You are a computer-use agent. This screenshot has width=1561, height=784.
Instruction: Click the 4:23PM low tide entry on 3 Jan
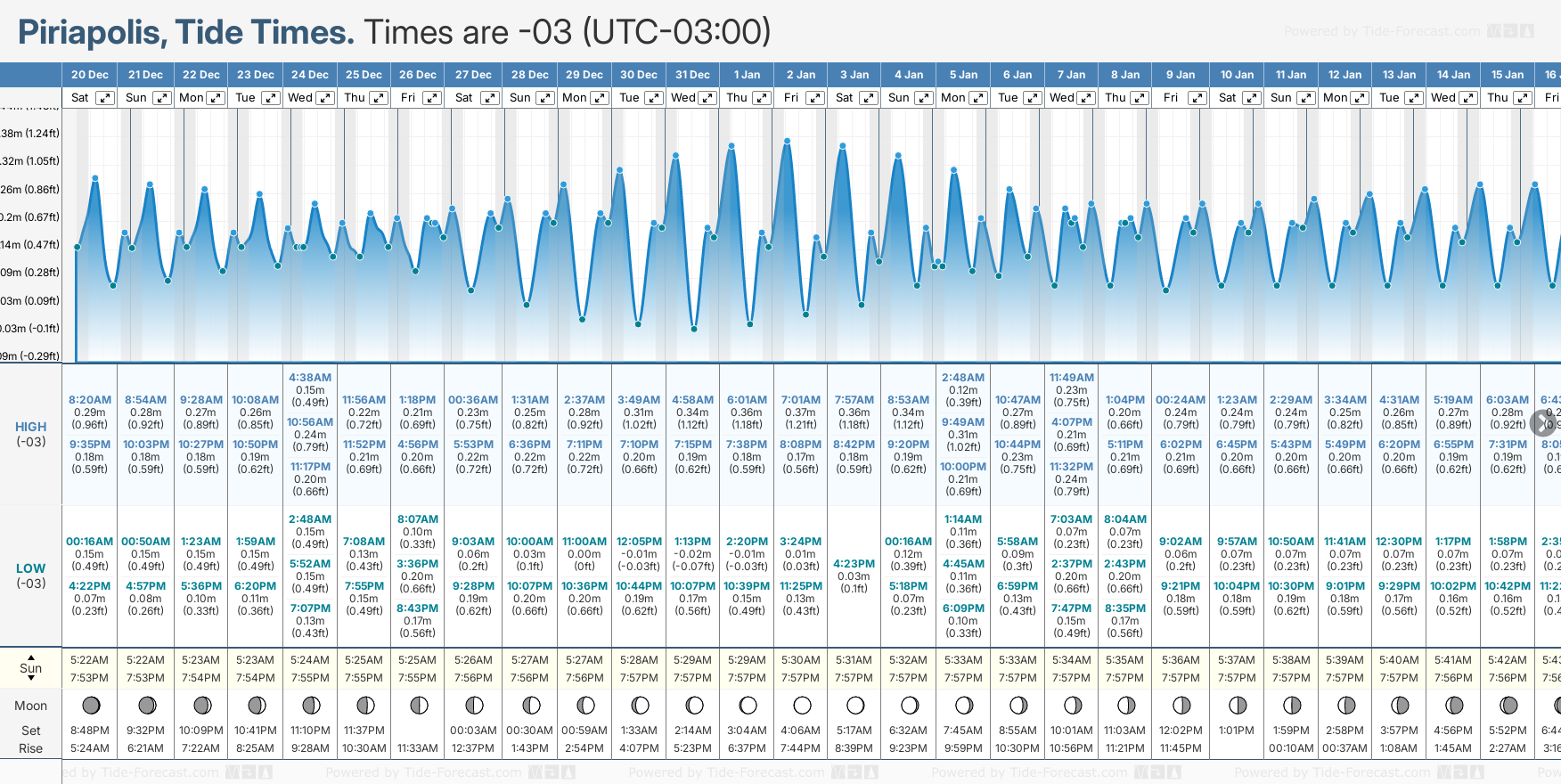click(854, 564)
